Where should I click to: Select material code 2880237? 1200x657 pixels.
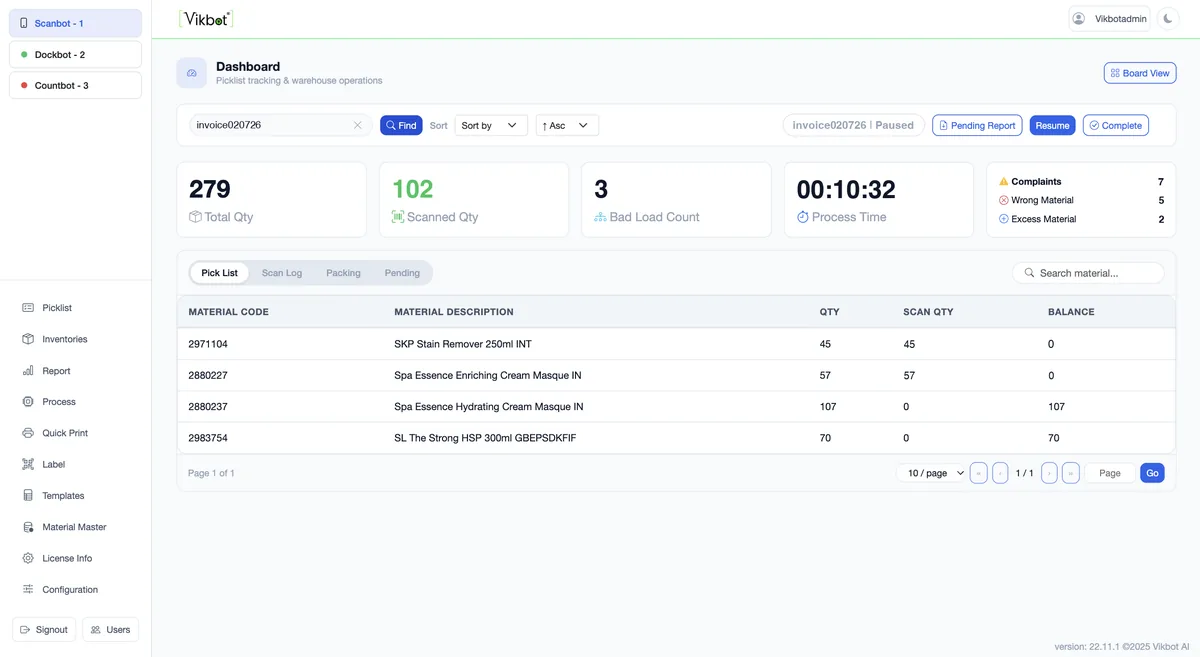pyautogui.click(x=208, y=407)
